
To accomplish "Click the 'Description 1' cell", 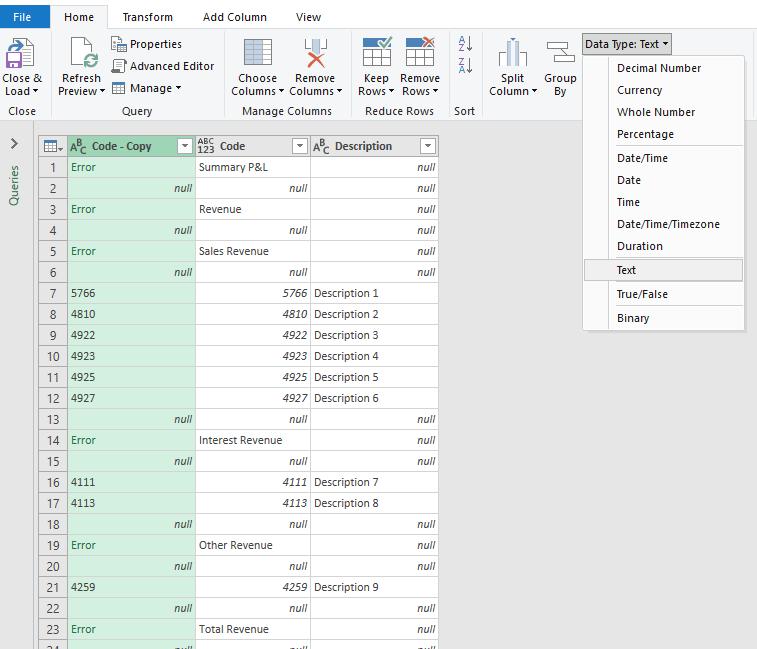I will tap(374, 293).
